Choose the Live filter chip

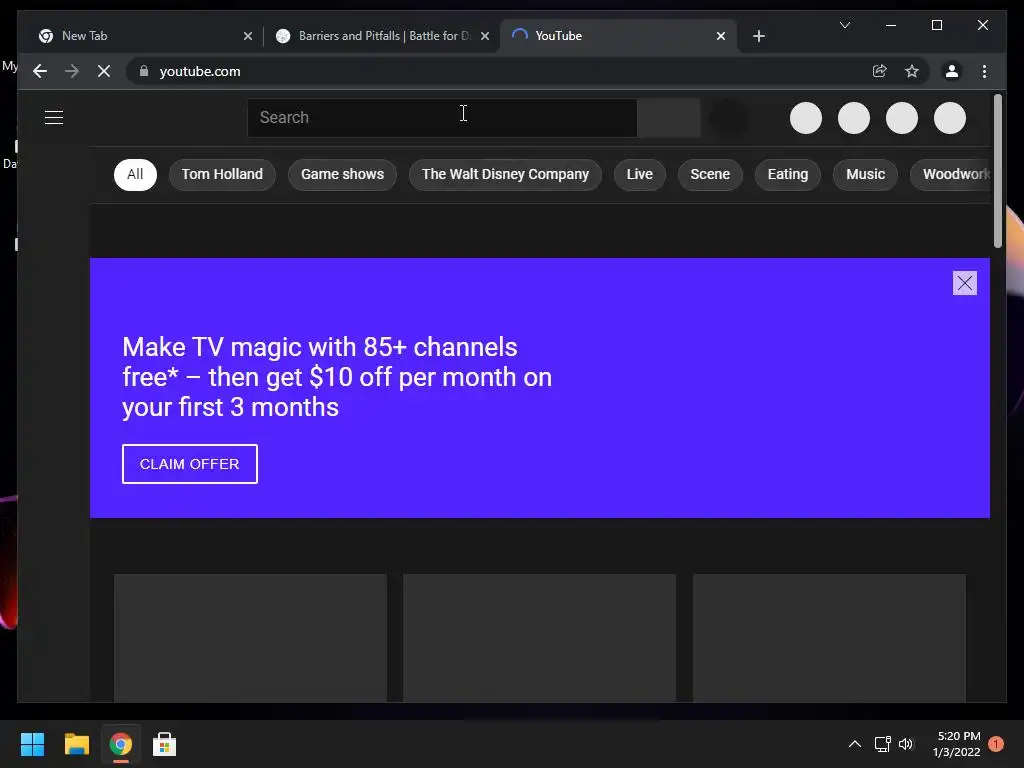pos(639,174)
